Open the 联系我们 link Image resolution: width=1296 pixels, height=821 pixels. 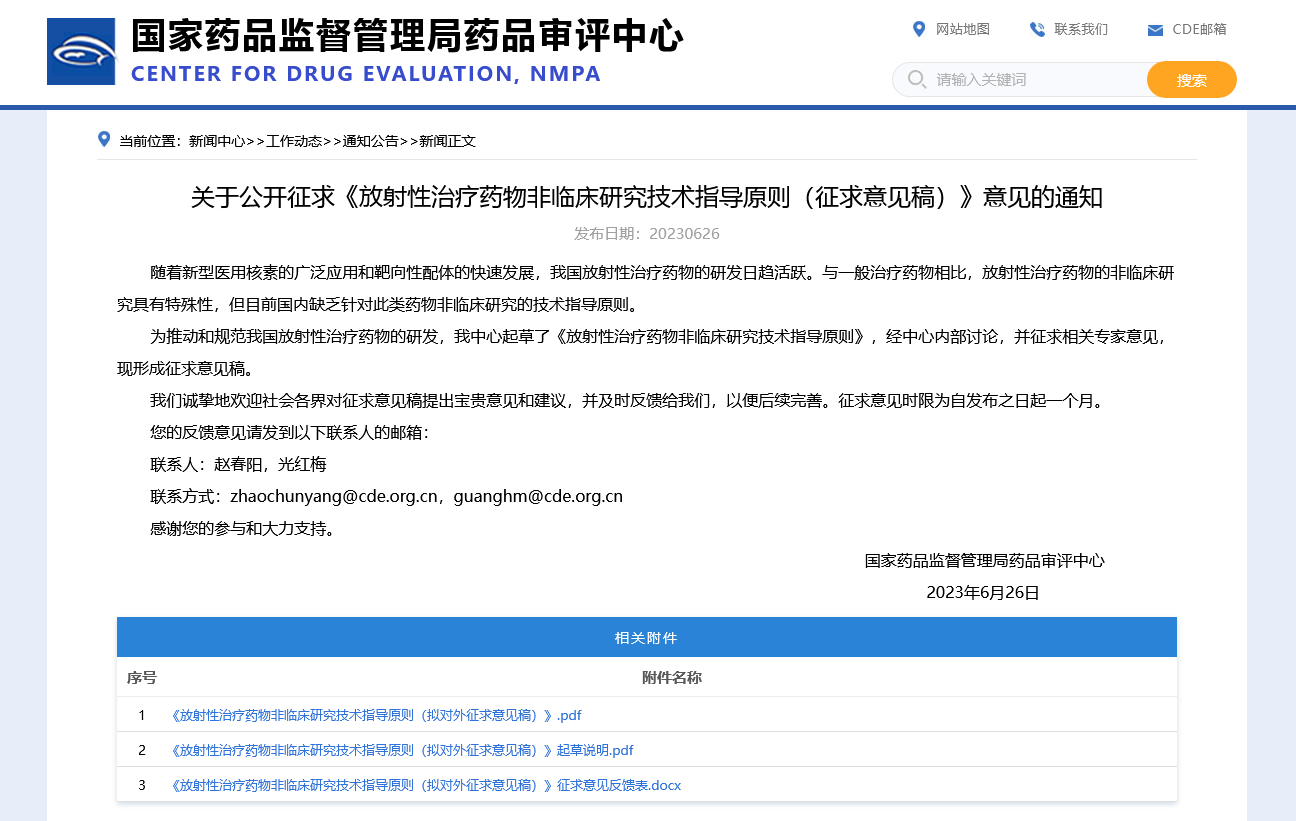[x=1081, y=29]
